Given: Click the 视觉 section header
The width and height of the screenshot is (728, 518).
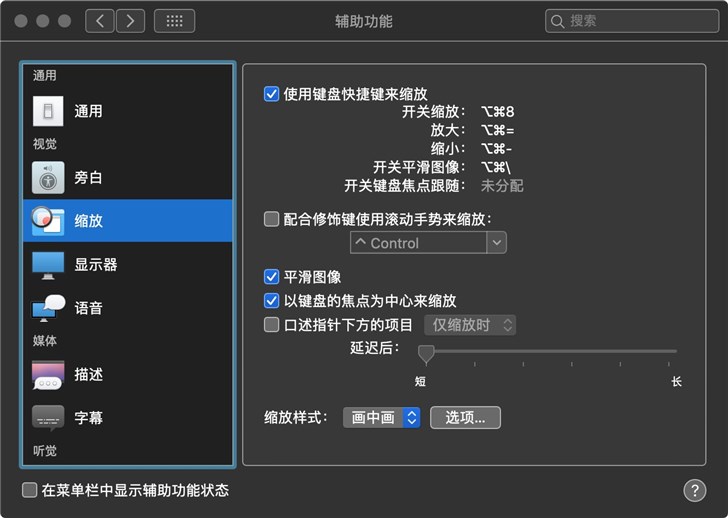Looking at the screenshot, I should pyautogui.click(x=45, y=144).
